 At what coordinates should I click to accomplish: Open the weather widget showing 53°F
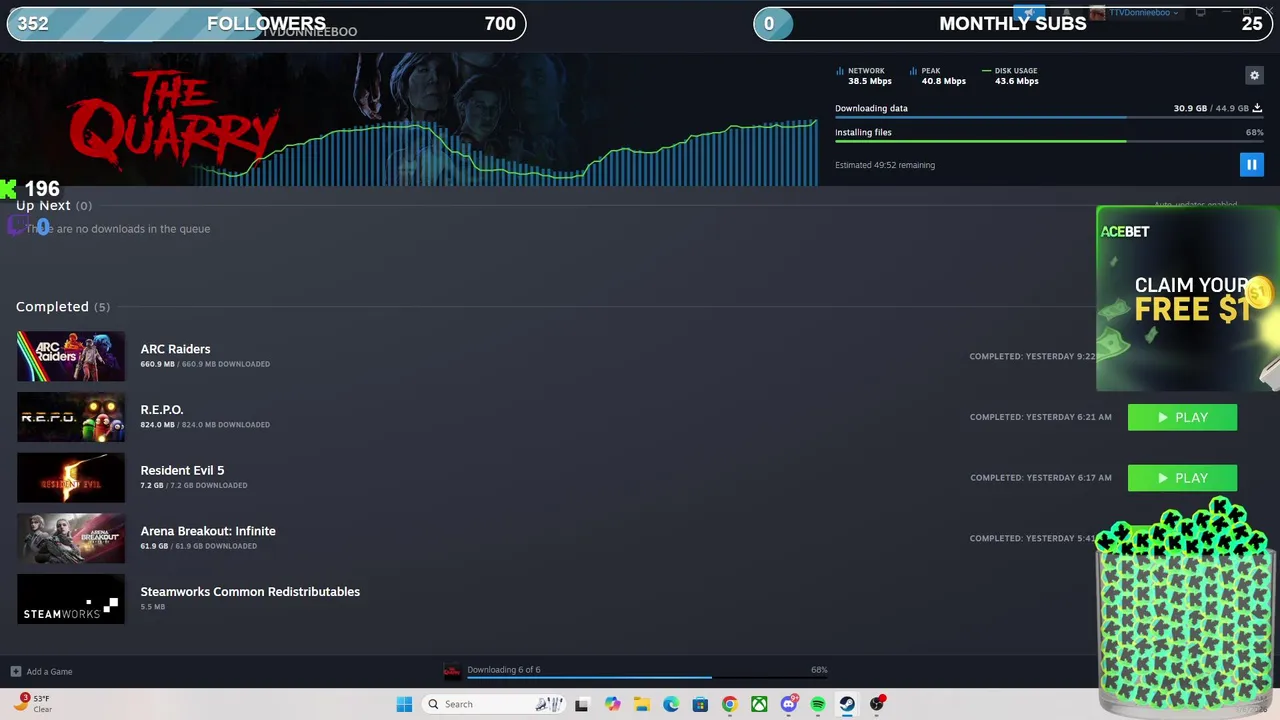(x=33, y=703)
